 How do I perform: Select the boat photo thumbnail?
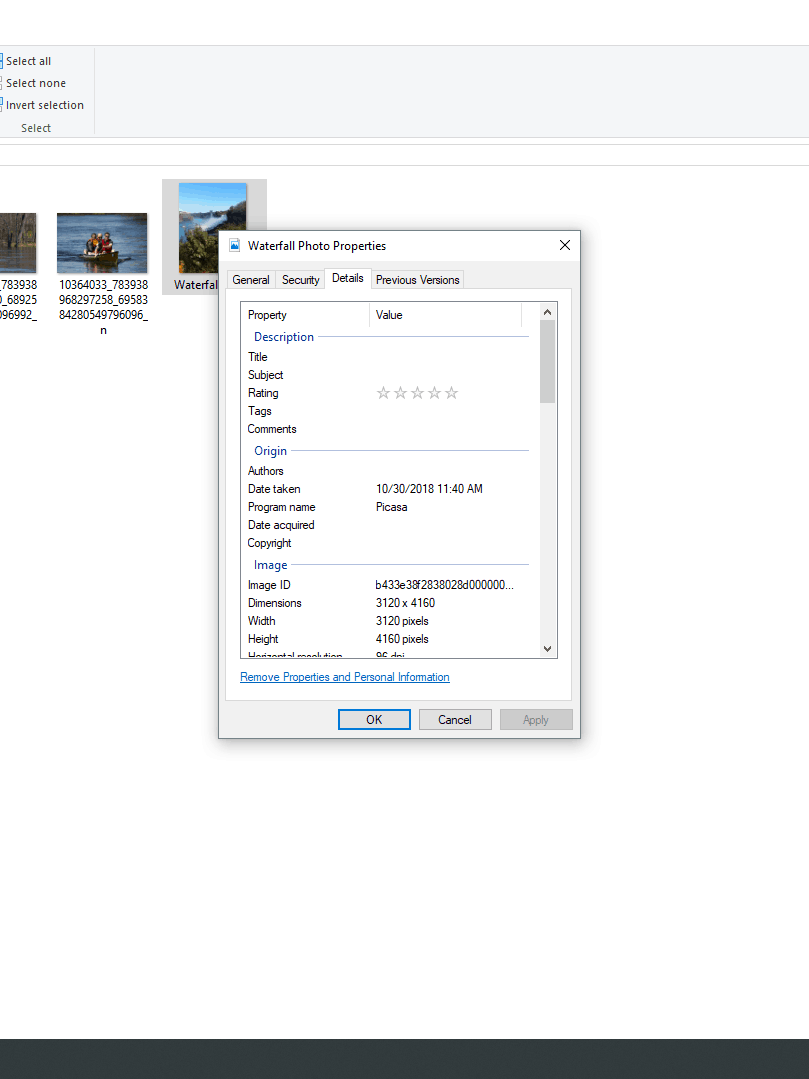click(102, 242)
